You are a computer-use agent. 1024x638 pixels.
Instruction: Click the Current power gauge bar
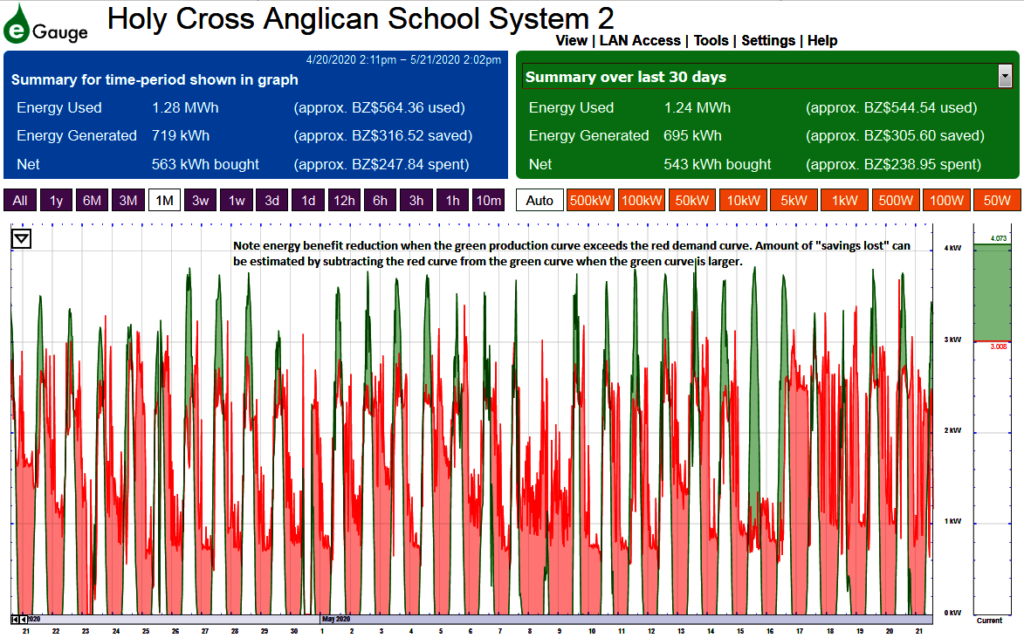click(x=992, y=419)
